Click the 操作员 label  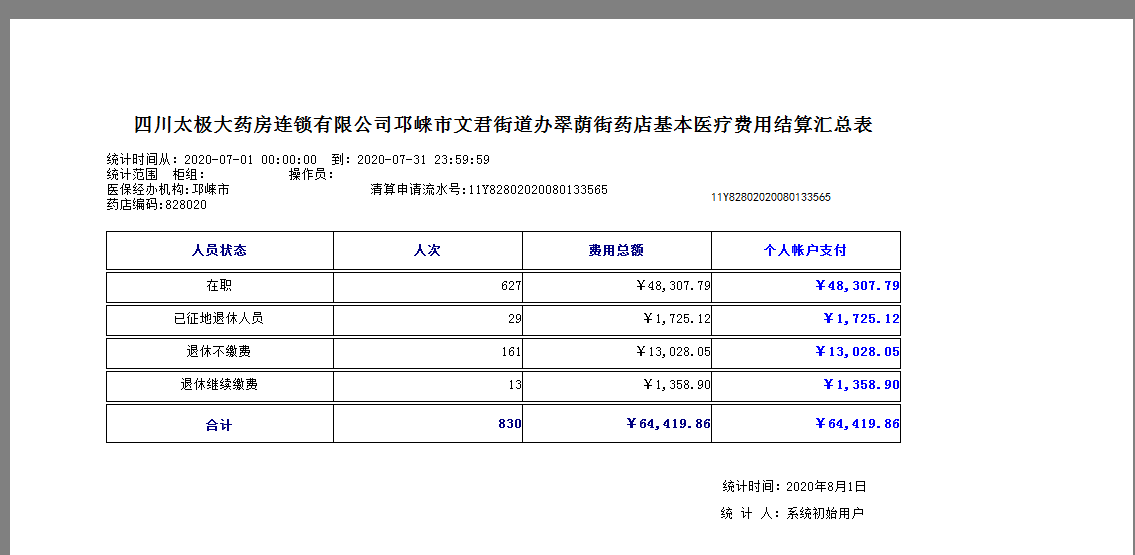pyautogui.click(x=311, y=174)
